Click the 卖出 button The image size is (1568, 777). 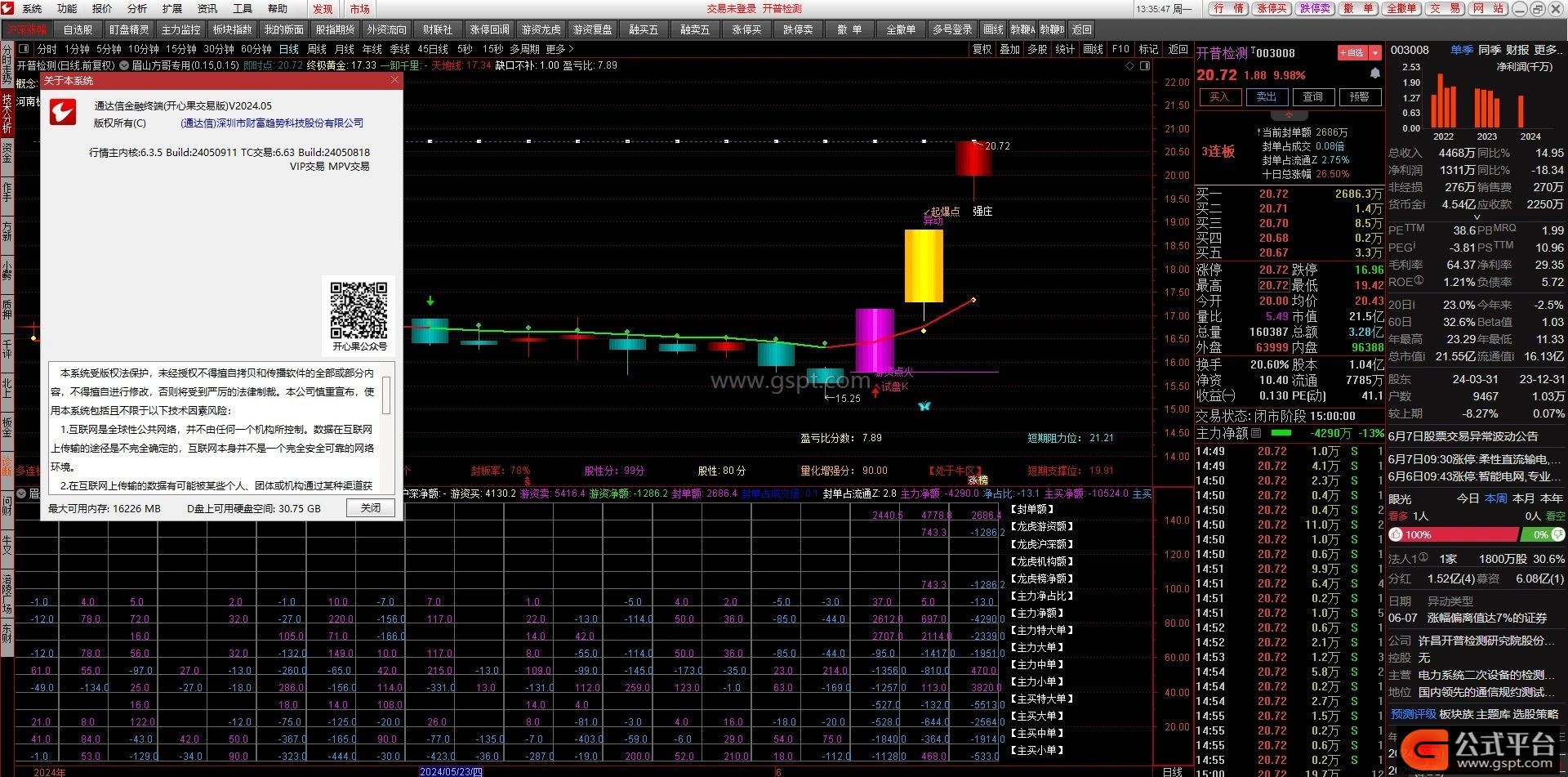tap(1267, 97)
